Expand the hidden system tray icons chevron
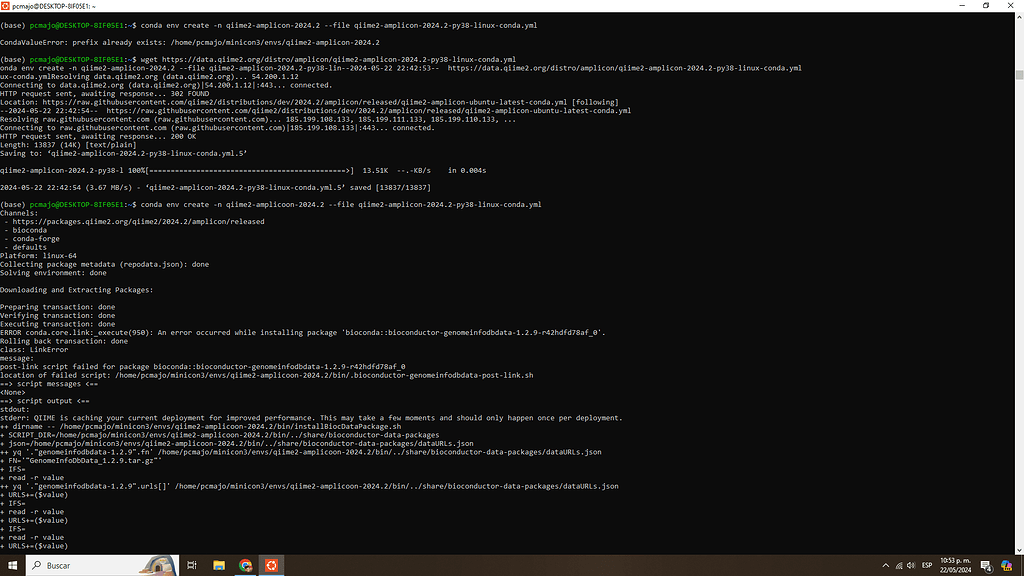Viewport: 1024px width, 576px height. [885, 565]
